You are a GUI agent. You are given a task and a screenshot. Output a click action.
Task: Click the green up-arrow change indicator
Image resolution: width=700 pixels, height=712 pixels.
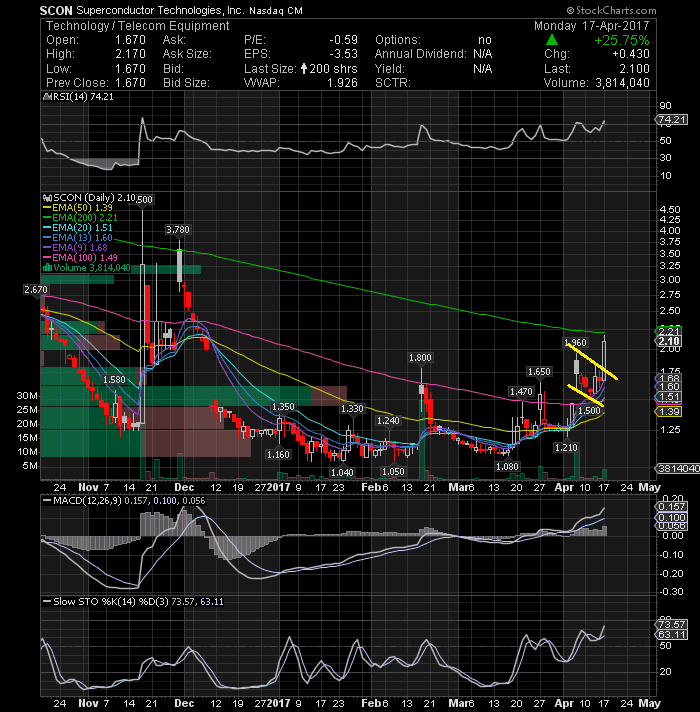coord(552,40)
